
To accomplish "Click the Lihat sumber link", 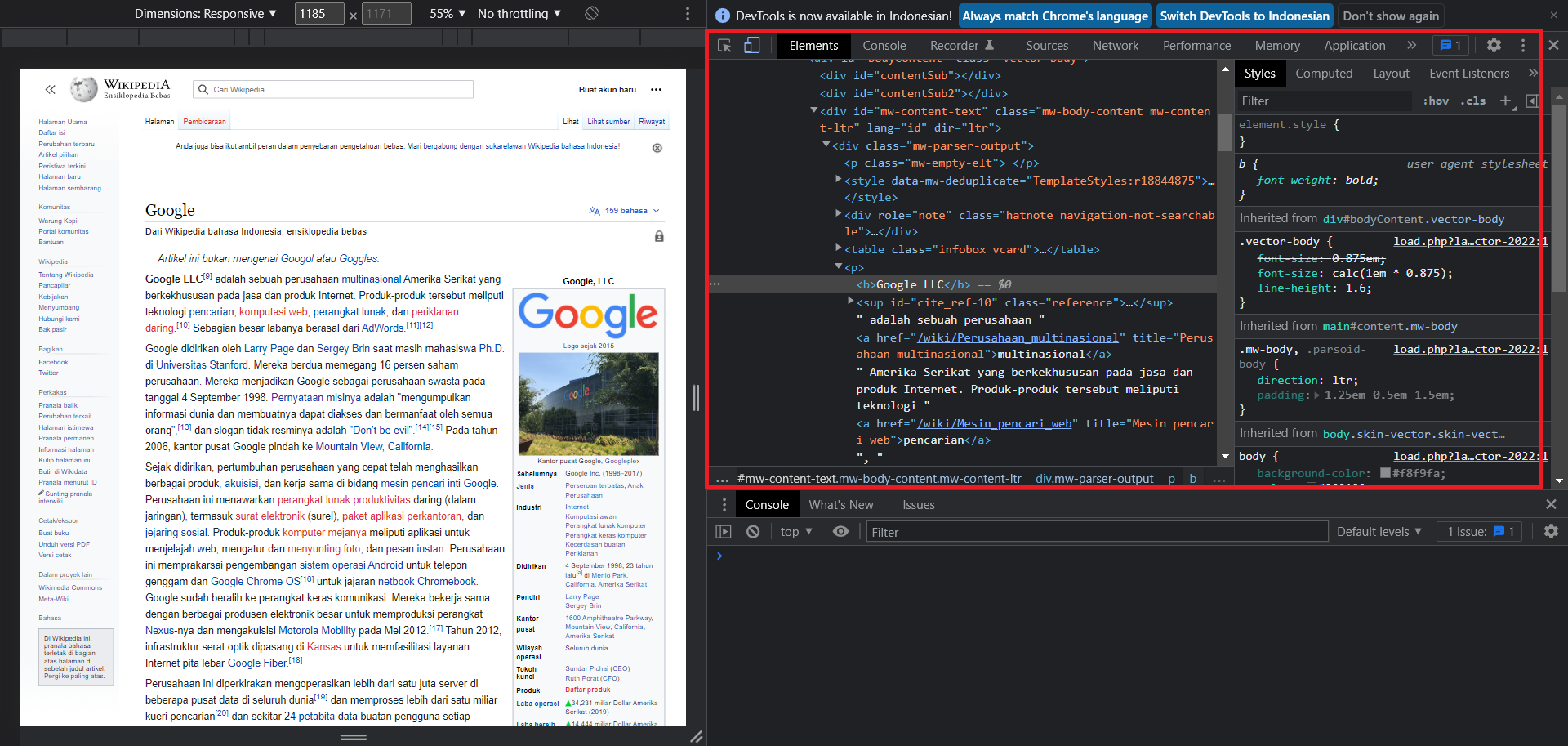I will pyautogui.click(x=608, y=122).
